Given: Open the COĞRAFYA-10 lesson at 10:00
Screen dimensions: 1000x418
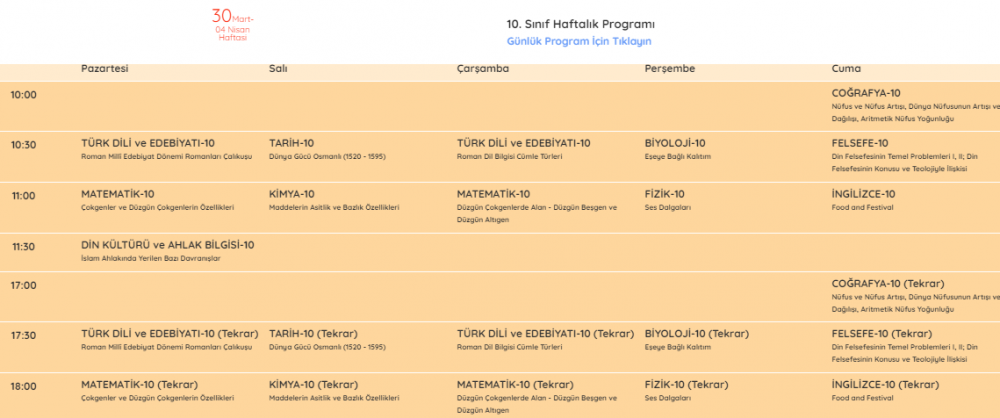Looking at the screenshot, I should point(866,93).
